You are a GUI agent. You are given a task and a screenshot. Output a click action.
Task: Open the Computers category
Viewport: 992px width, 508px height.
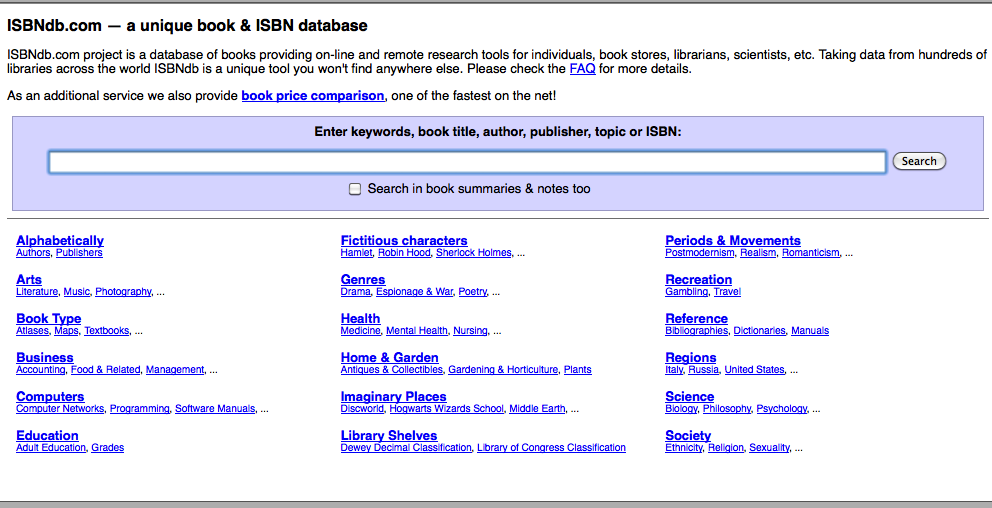(x=50, y=397)
